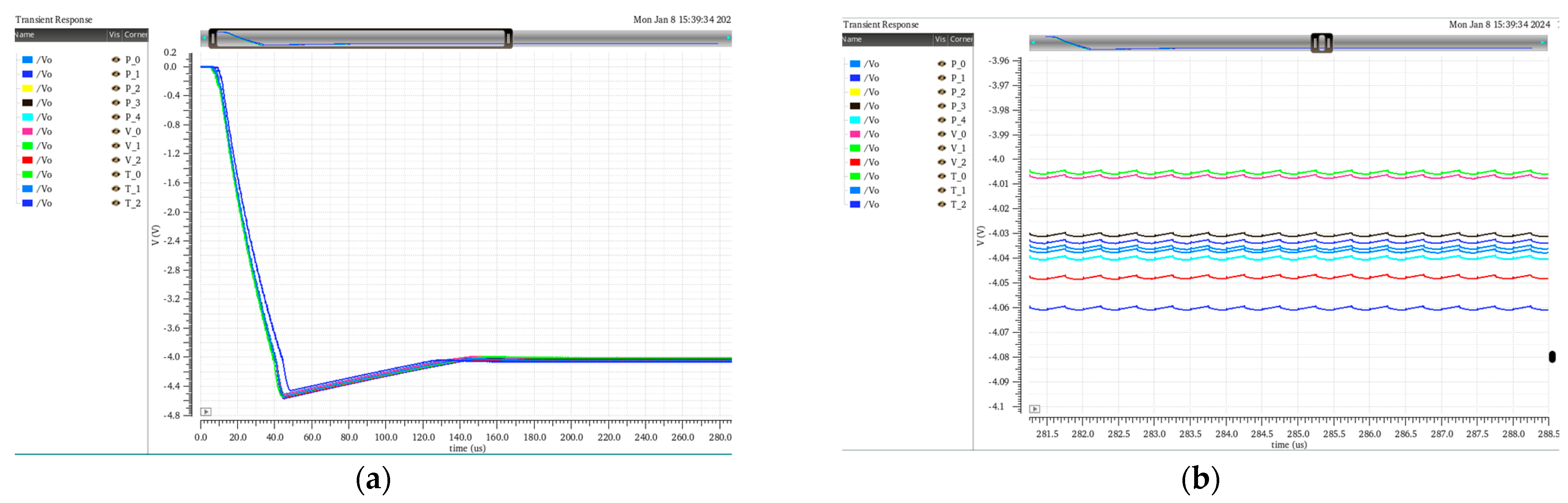Click cyan arrow at right end of overview bar (a)
The width and height of the screenshot is (1568, 503).
click(x=728, y=38)
